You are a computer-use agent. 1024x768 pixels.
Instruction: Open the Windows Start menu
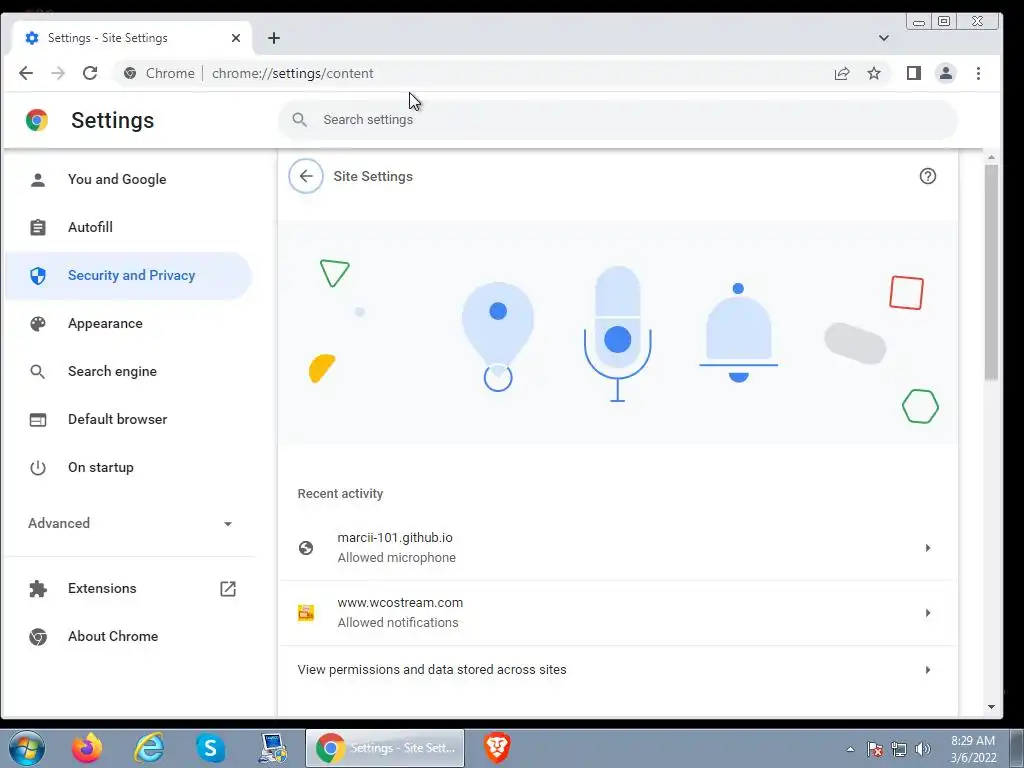click(x=27, y=748)
